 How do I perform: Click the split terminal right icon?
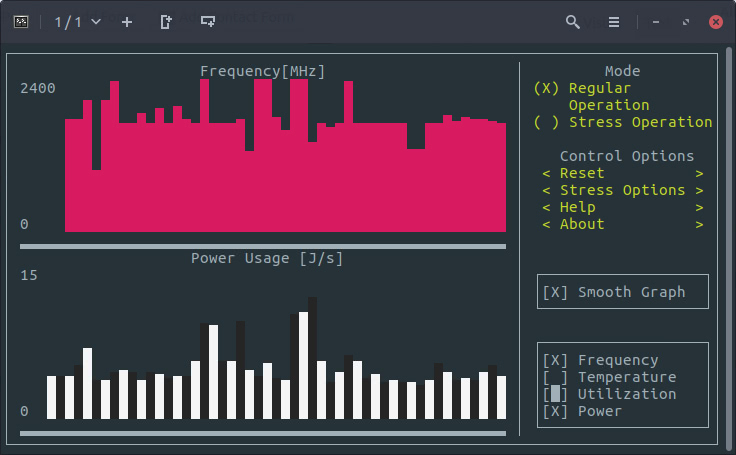point(167,21)
